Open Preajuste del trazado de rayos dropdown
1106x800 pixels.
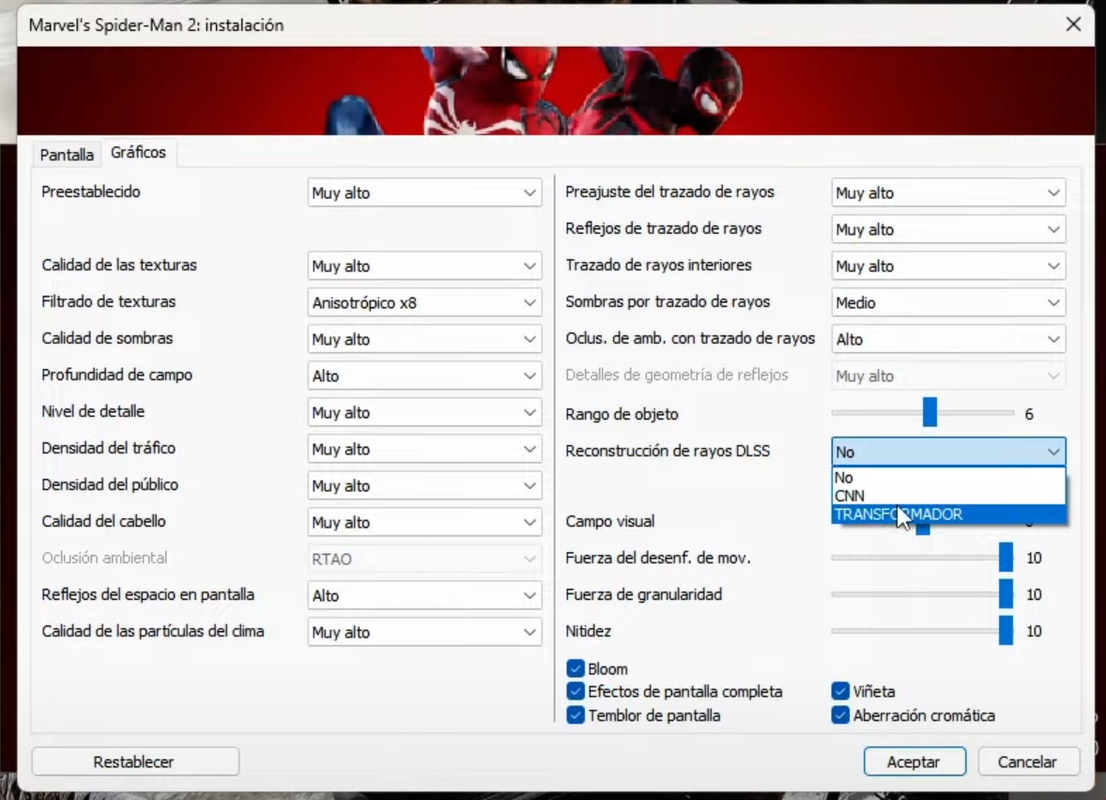tap(948, 193)
